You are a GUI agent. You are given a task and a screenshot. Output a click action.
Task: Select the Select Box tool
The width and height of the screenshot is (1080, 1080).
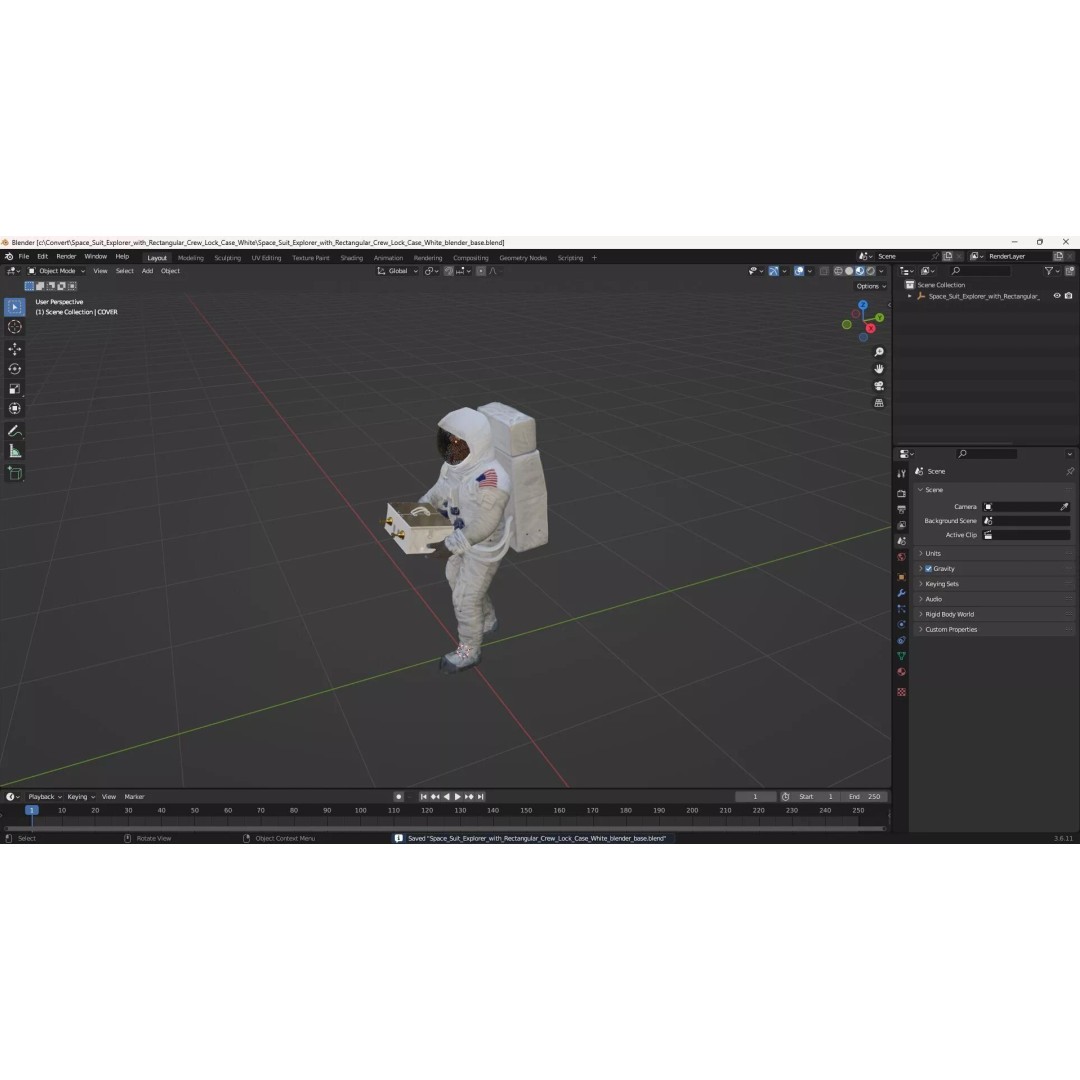14,307
